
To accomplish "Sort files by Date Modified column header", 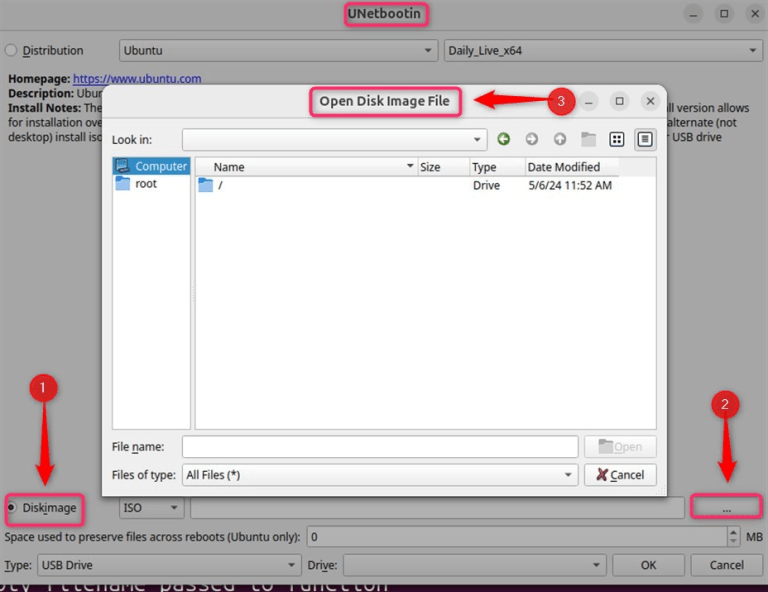I will click(572, 167).
